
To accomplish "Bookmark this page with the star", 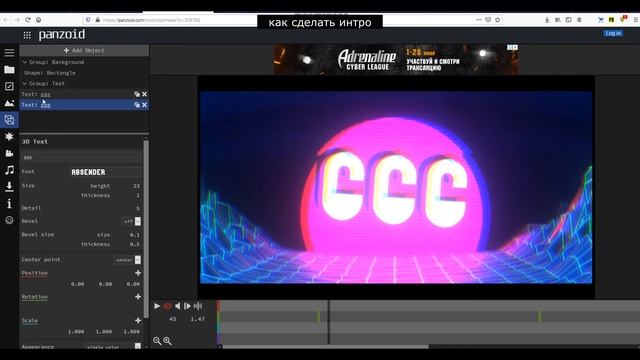I will tap(498, 20).
